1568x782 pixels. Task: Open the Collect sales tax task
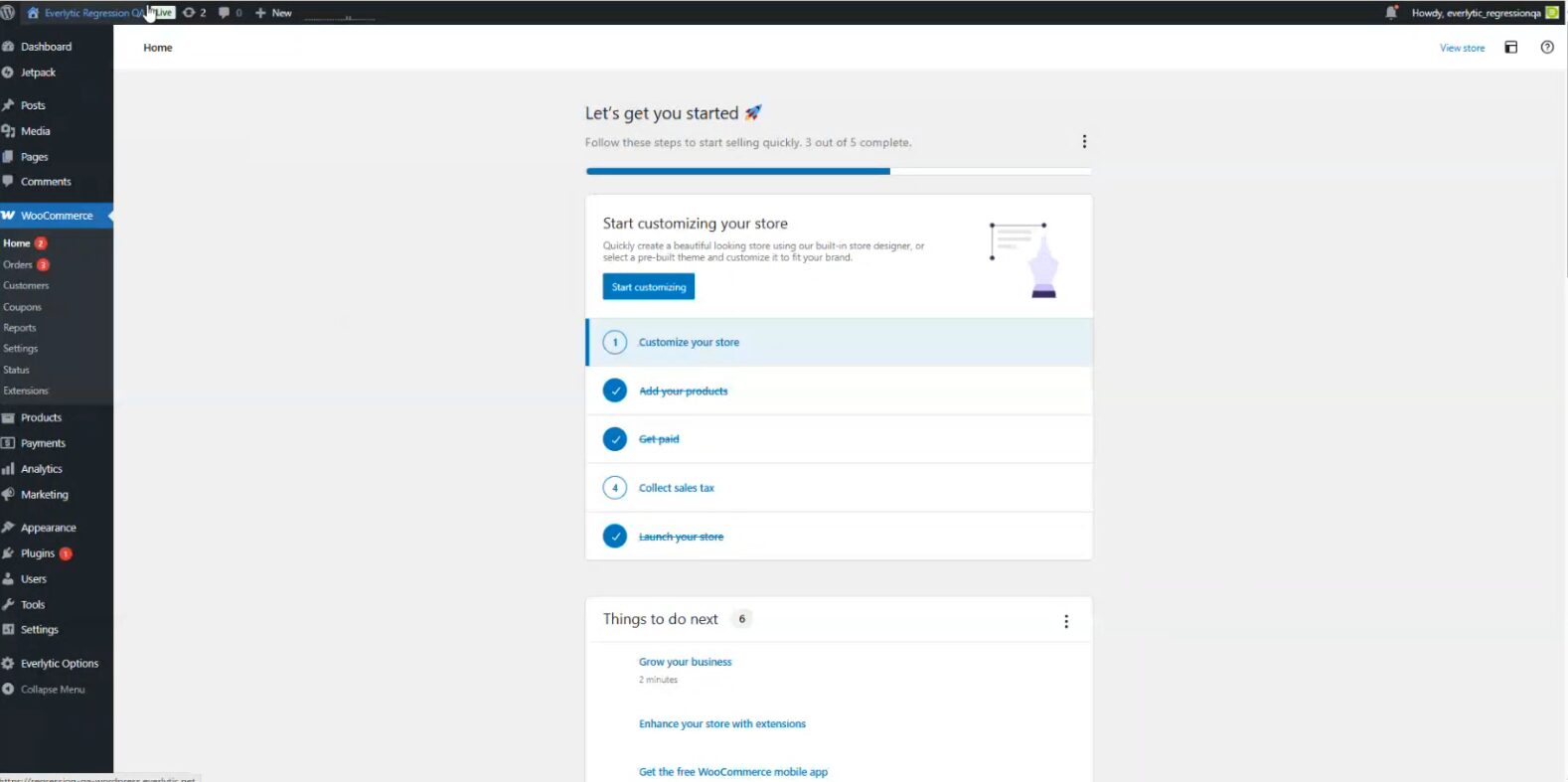pyautogui.click(x=840, y=488)
